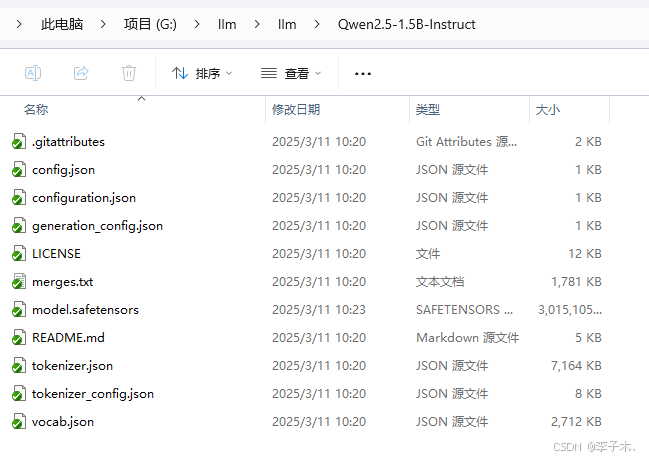Click the model.safetensors file name

click(x=85, y=310)
